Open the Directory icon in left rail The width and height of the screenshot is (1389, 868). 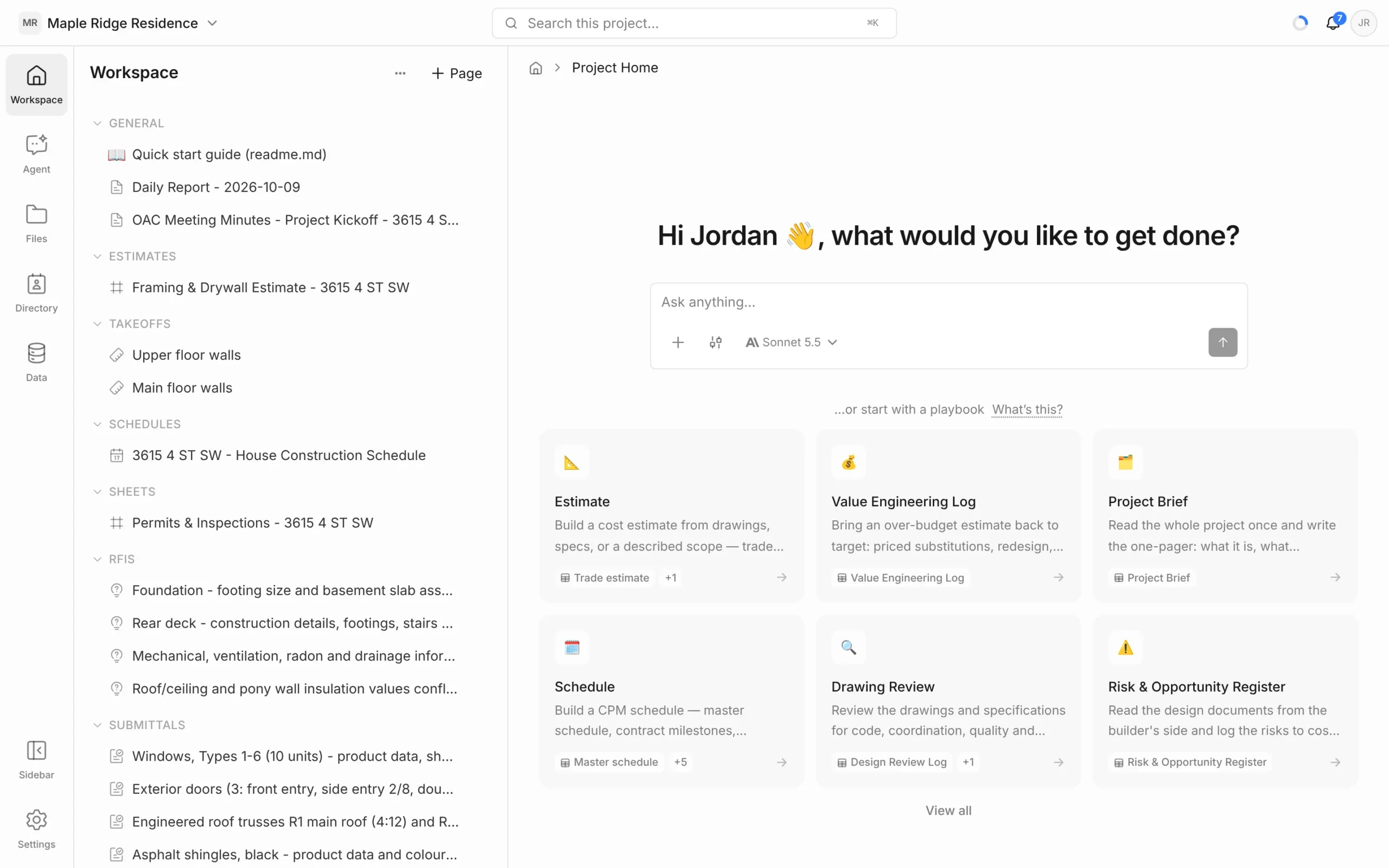click(36, 284)
